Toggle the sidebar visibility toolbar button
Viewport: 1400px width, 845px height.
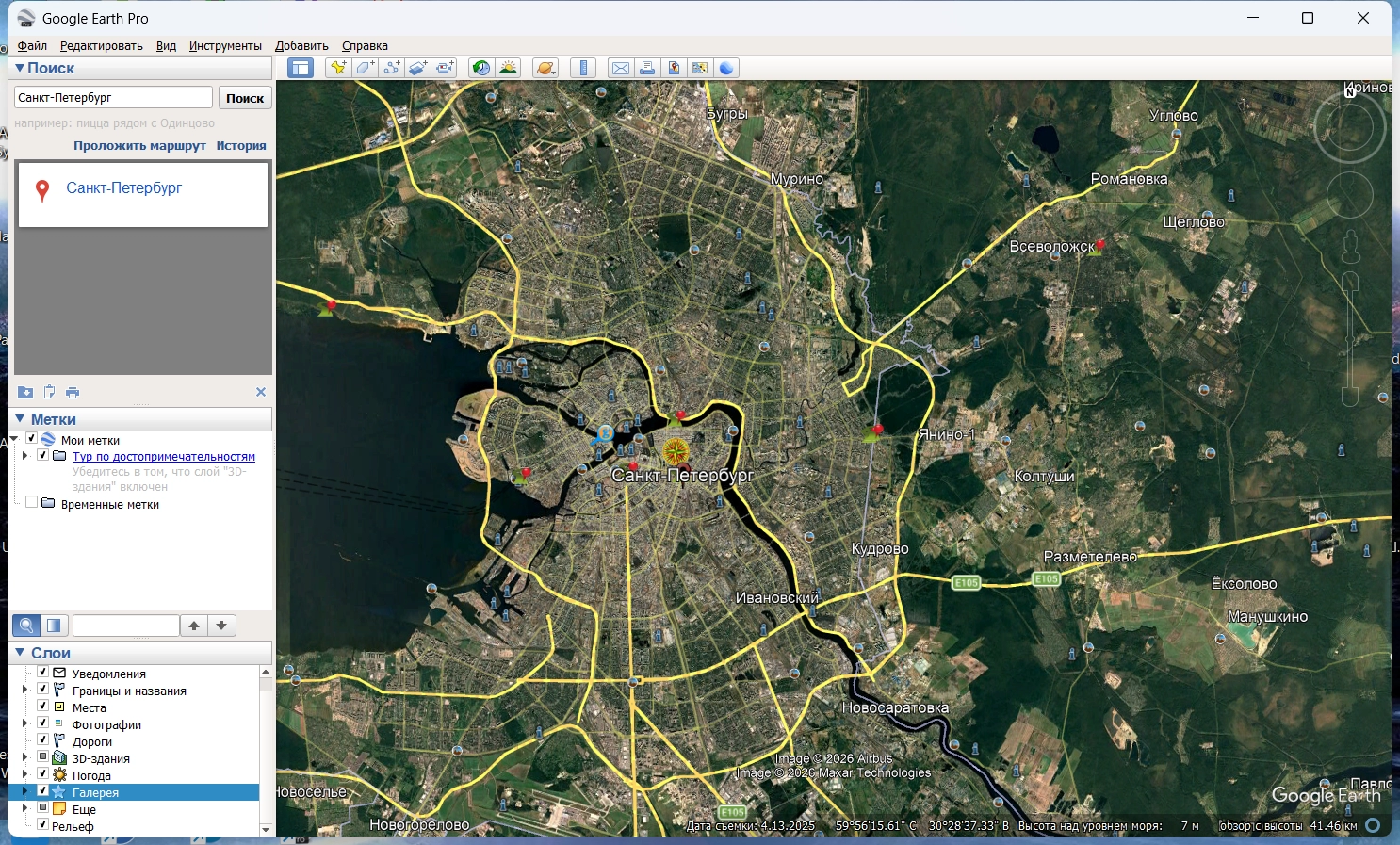301,68
